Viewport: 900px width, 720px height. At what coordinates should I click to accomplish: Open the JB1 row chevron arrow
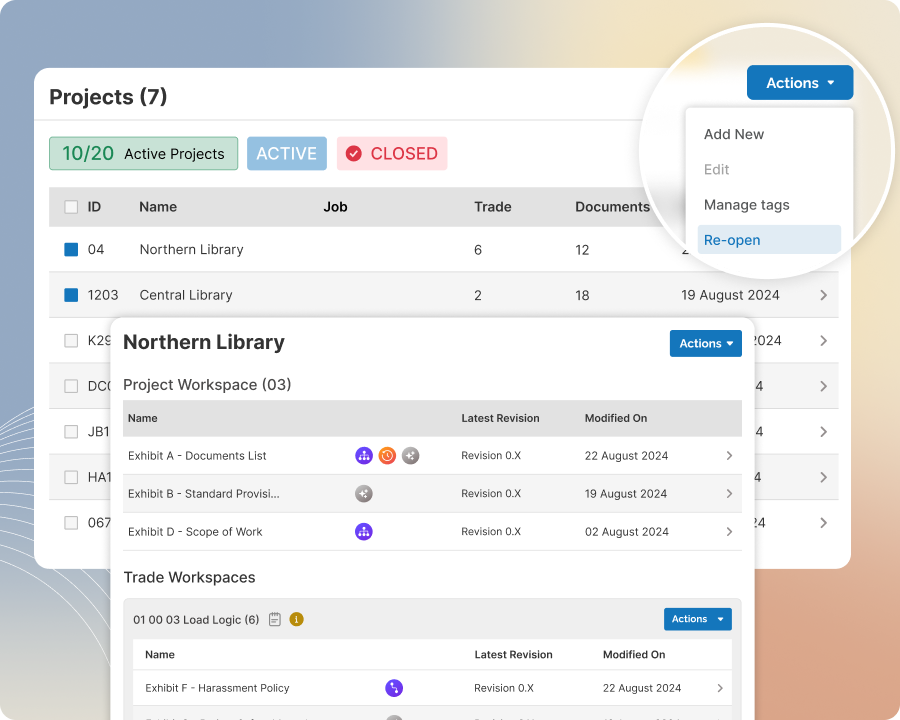click(824, 432)
